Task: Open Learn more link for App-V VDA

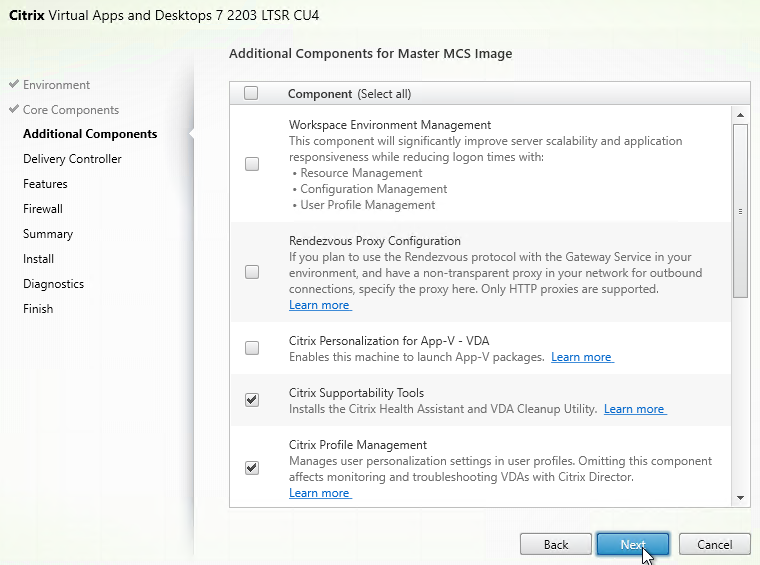Action: pos(581,357)
